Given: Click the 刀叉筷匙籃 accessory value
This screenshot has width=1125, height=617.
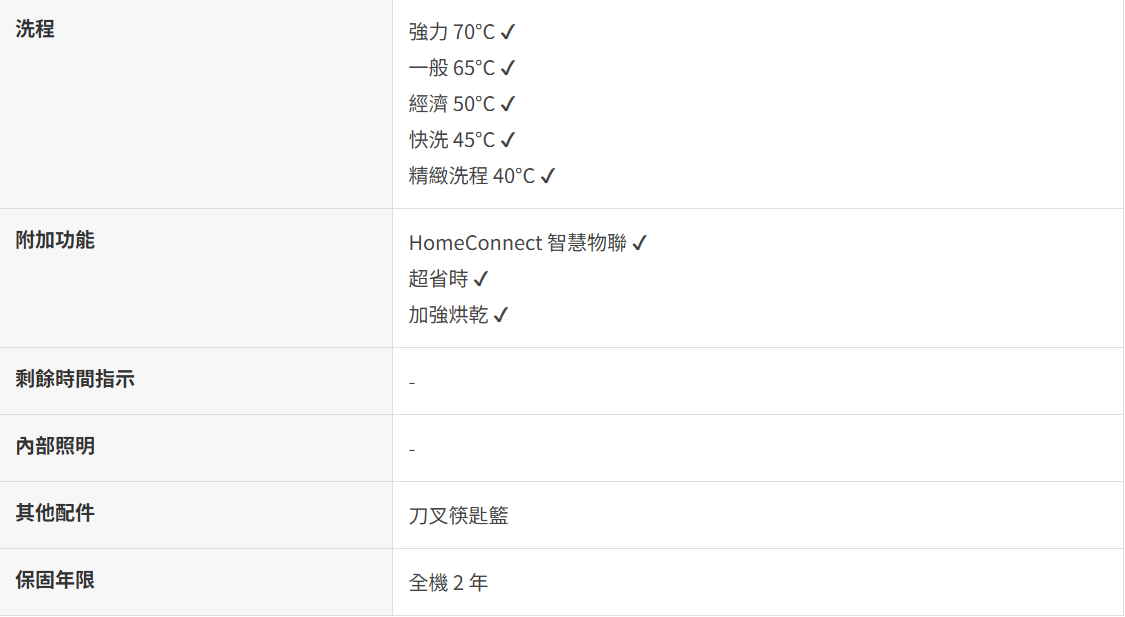Looking at the screenshot, I should coord(459,516).
